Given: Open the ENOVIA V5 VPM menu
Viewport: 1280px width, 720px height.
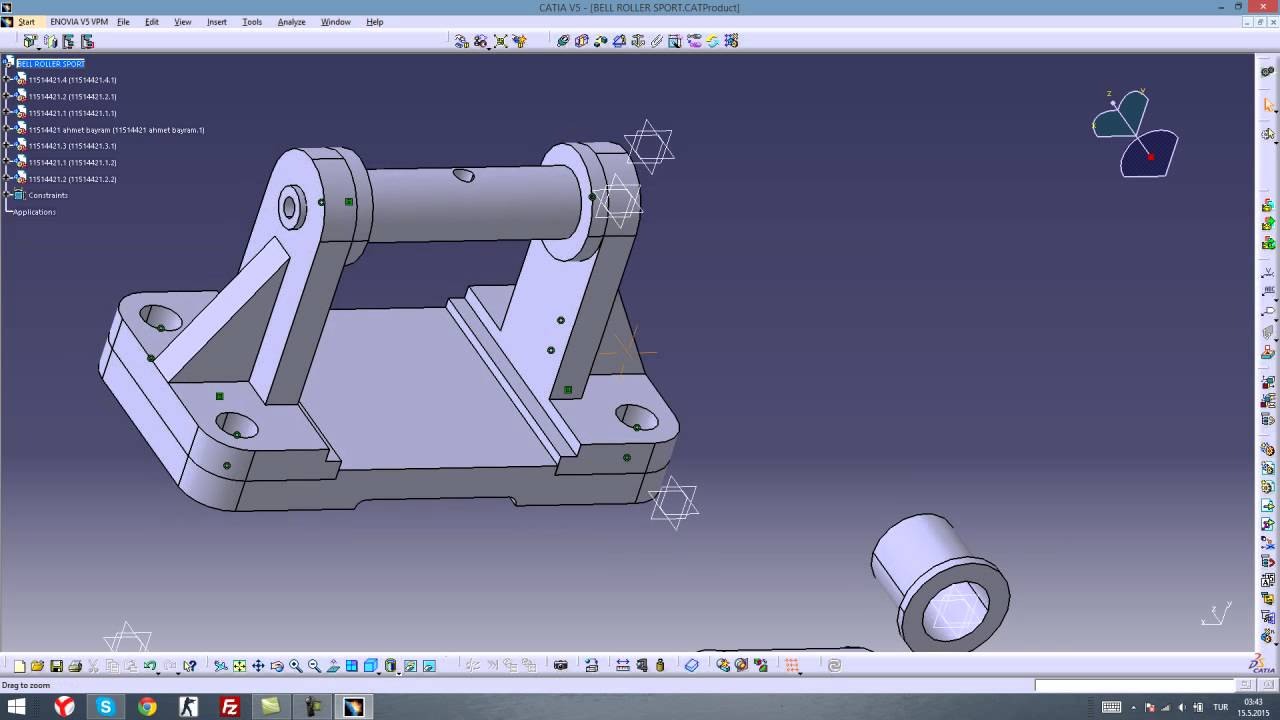Looking at the screenshot, I should [79, 22].
